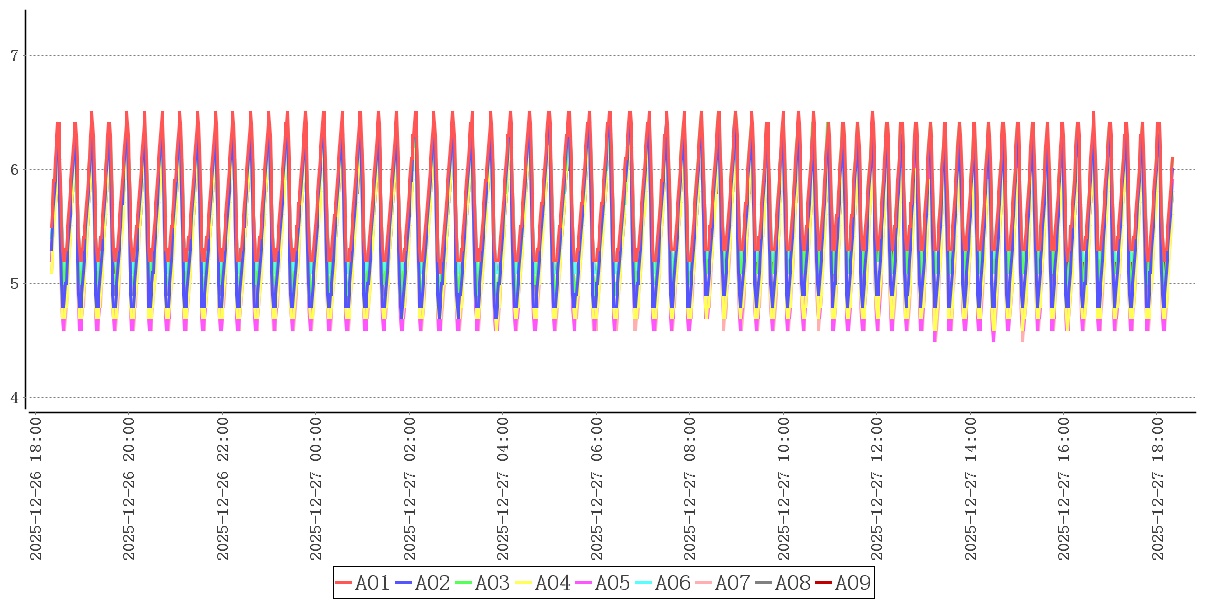The image size is (1207, 600).
Task: Toggle the A09 legend item
Action: (852, 583)
